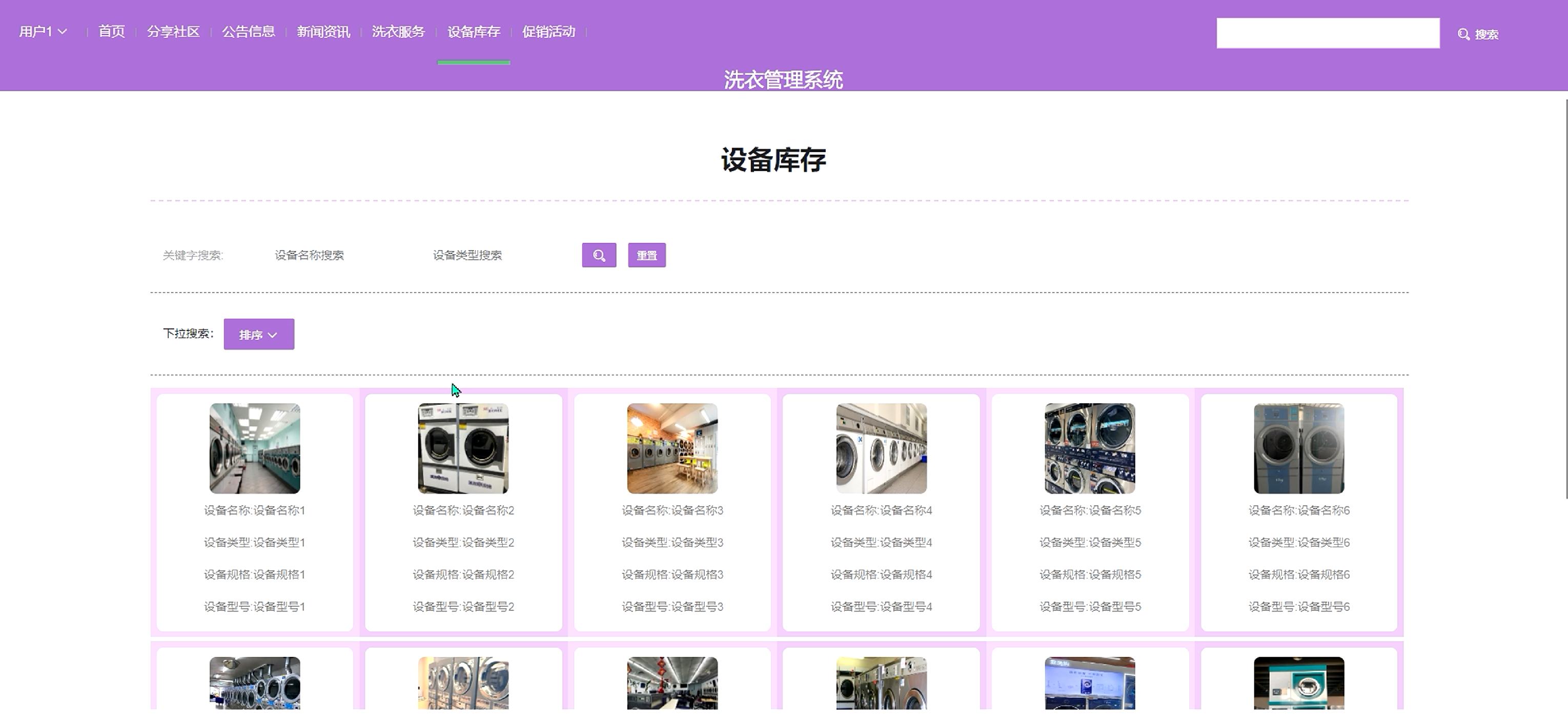Open the 用户1 user dropdown
1568x717 pixels.
click(43, 32)
